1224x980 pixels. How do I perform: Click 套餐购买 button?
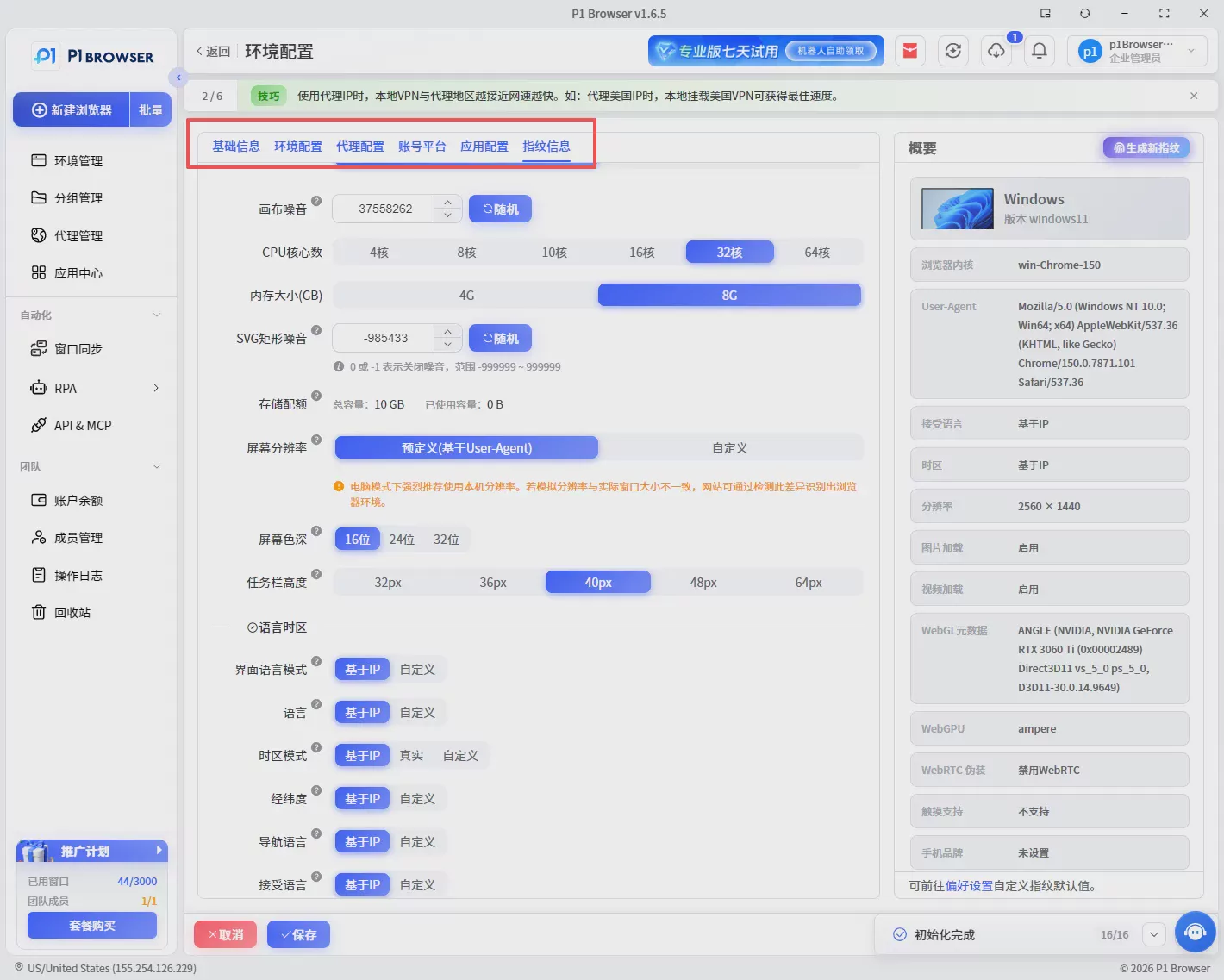pos(92,926)
